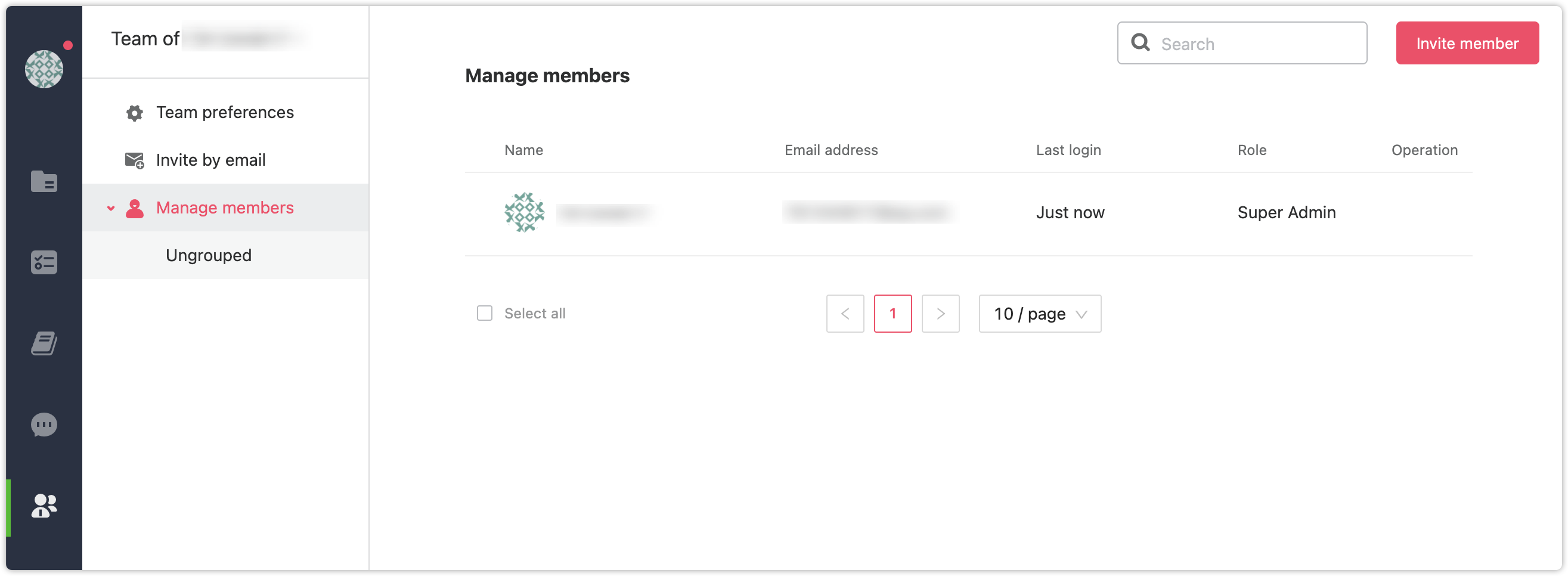The width and height of the screenshot is (1568, 576).
Task: Select page 1 in pagination
Action: point(893,314)
